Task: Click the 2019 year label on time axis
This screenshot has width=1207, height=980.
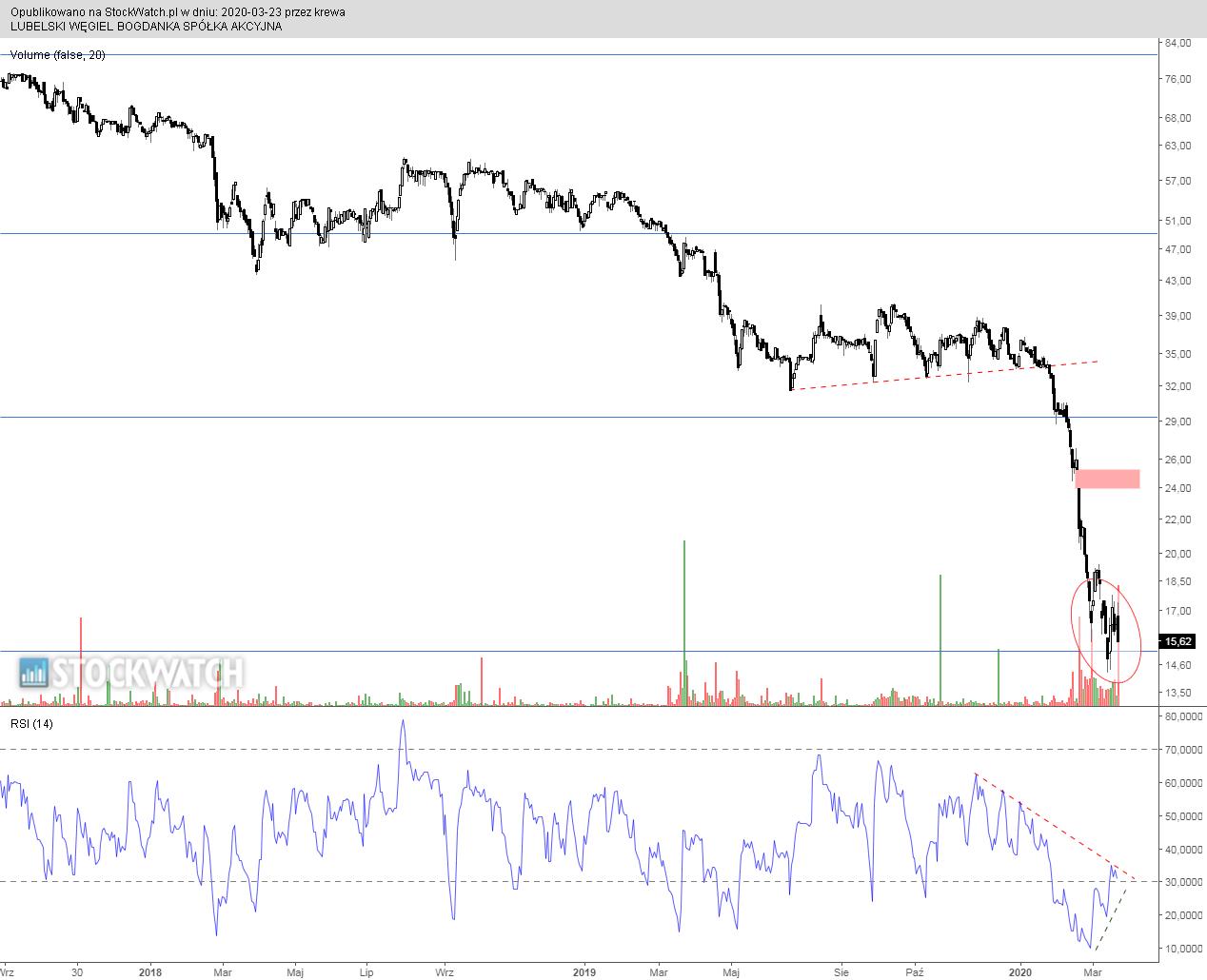Action: click(x=585, y=972)
